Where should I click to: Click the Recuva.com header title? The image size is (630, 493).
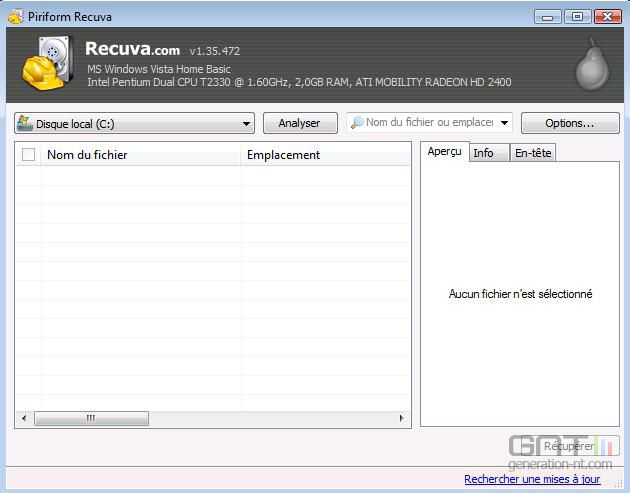tap(132, 49)
